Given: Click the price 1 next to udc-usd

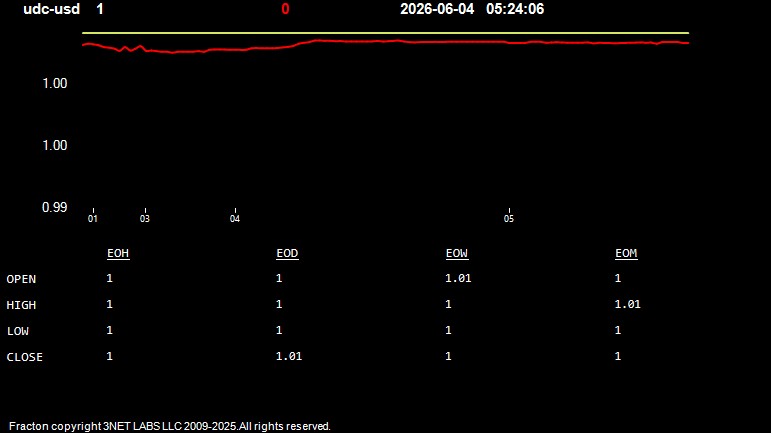Looking at the screenshot, I should point(100,9).
